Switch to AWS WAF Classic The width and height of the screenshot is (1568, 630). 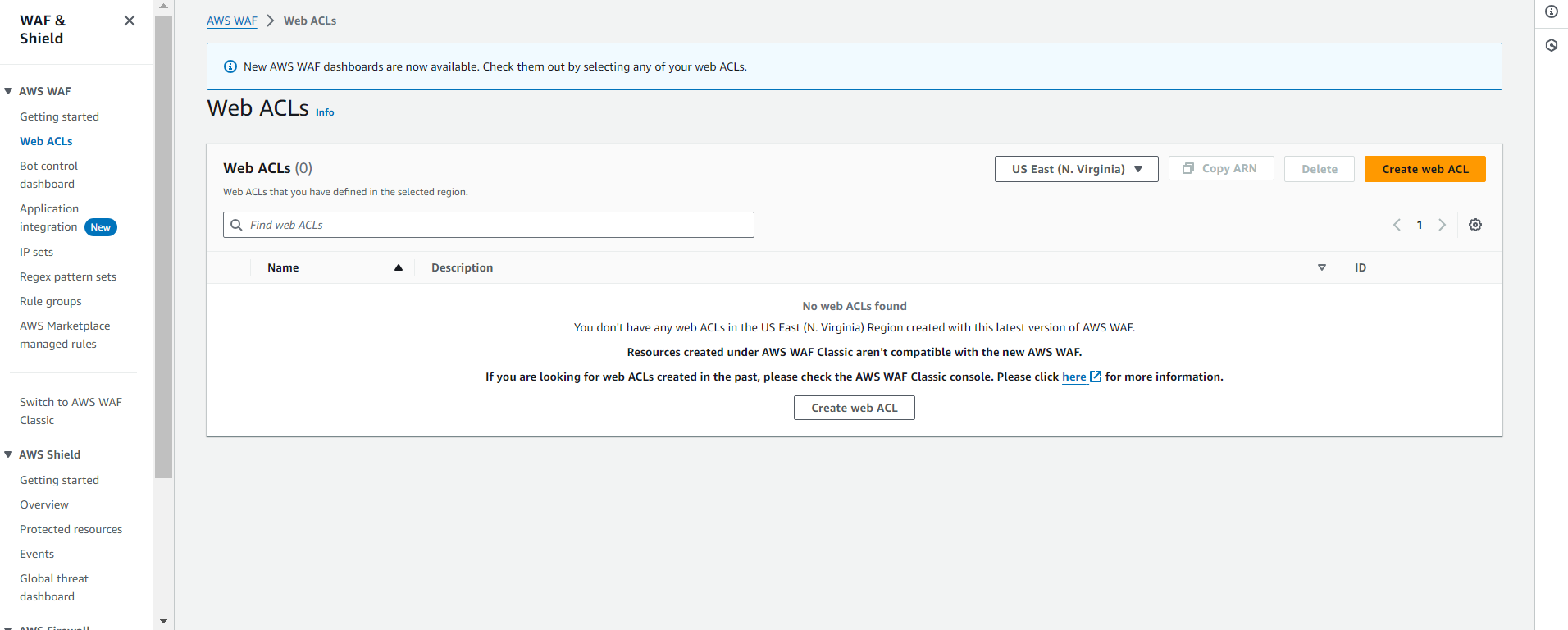71,411
